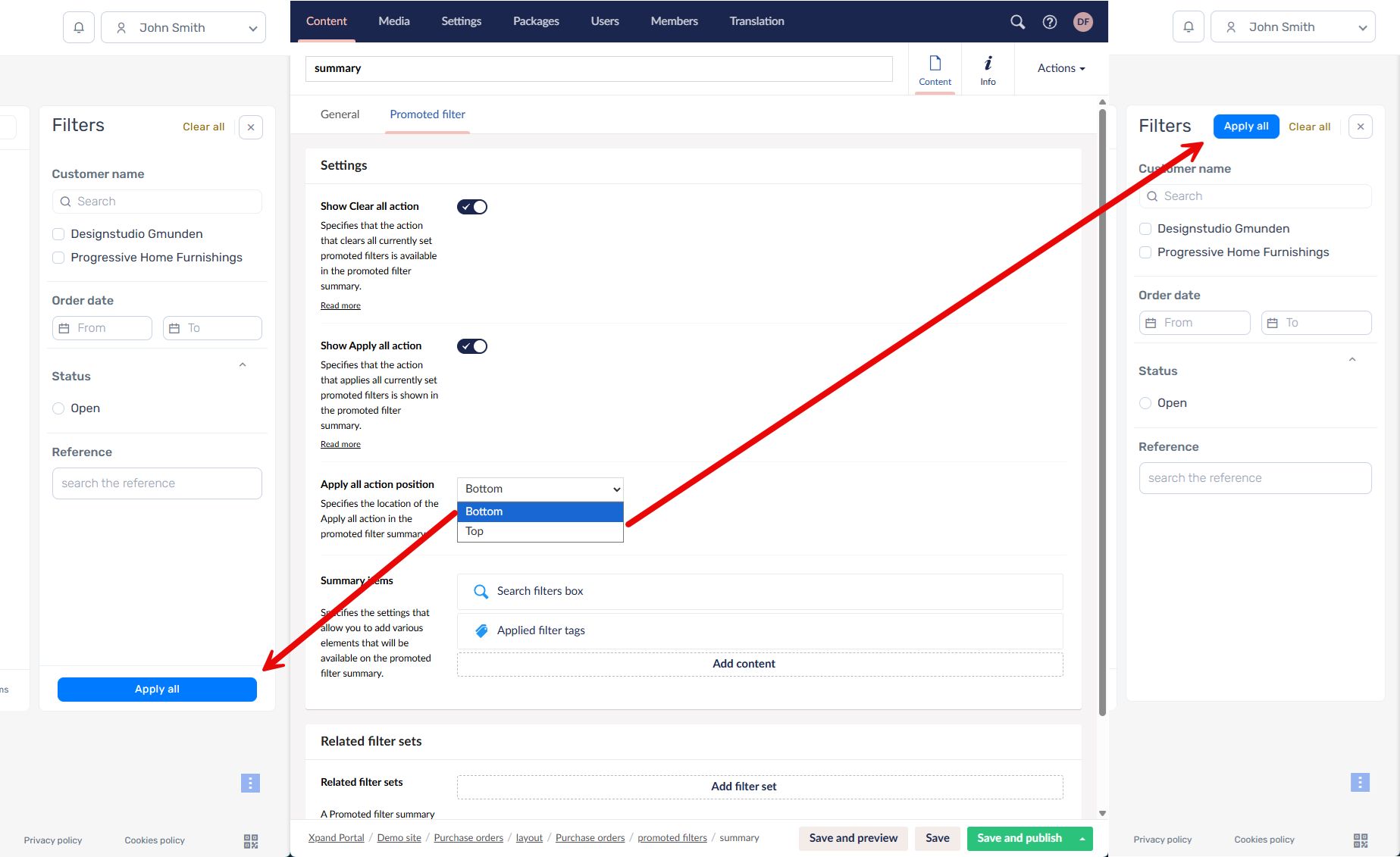The image size is (1400, 857).
Task: Open the help question mark icon
Action: (1050, 22)
